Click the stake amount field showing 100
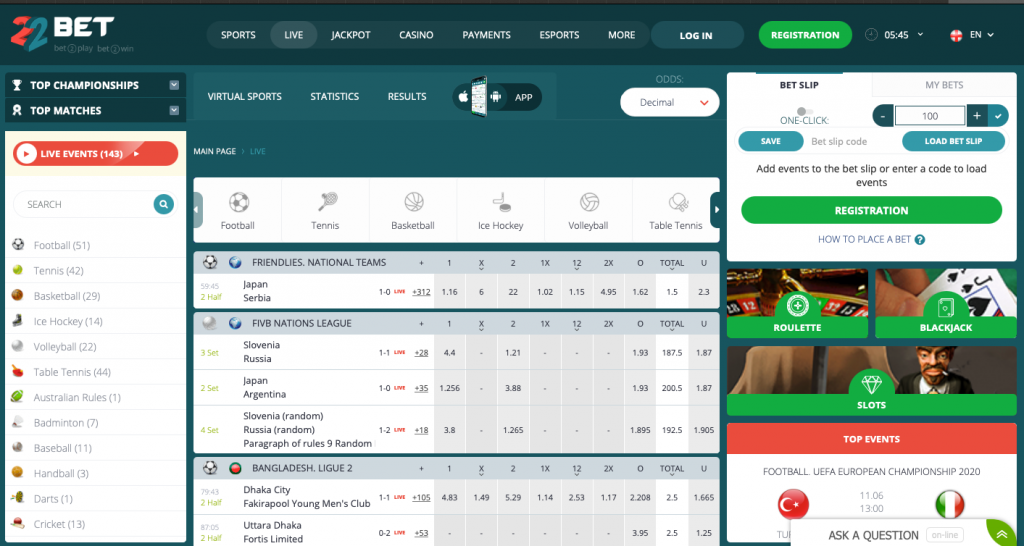 [930, 116]
